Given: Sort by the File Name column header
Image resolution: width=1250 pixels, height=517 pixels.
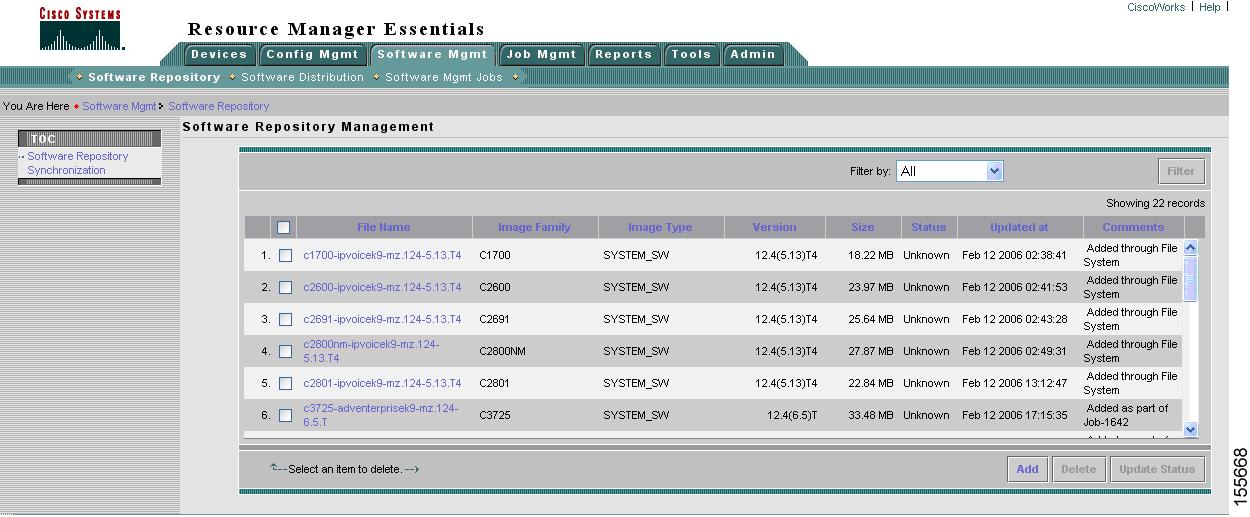Looking at the screenshot, I should click(383, 227).
